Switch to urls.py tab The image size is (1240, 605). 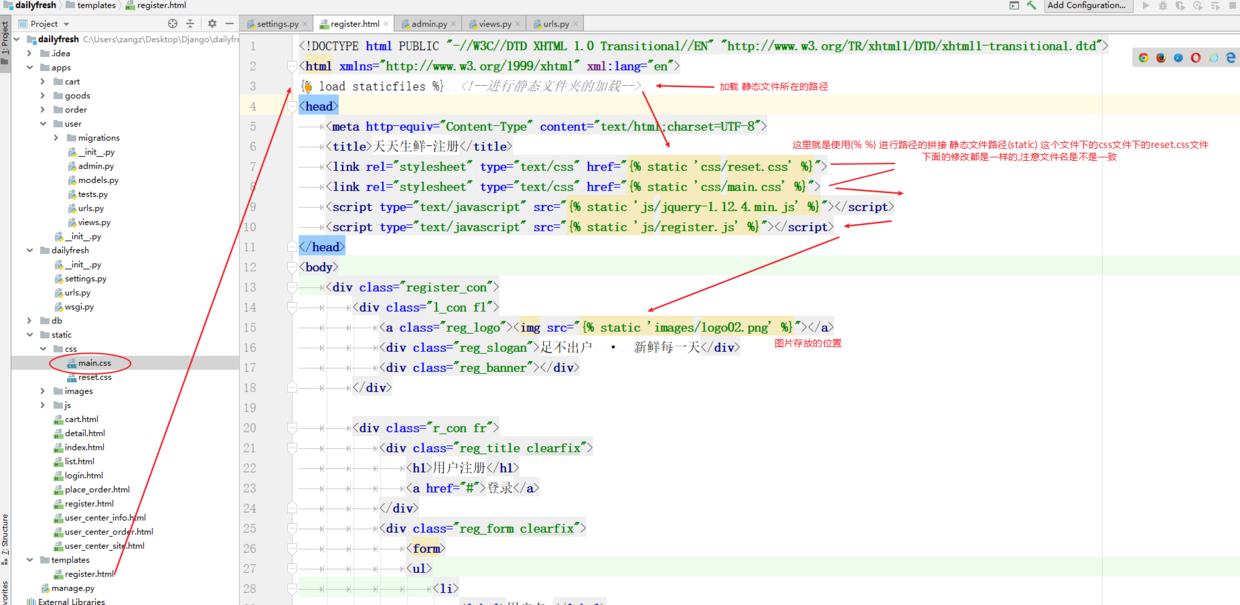[x=555, y=24]
